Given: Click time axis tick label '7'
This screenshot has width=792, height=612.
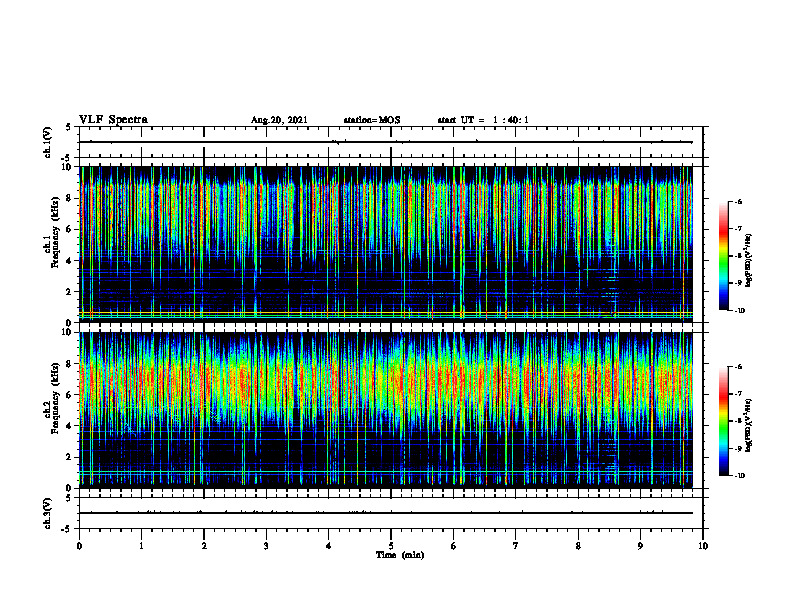Looking at the screenshot, I should click(516, 546).
